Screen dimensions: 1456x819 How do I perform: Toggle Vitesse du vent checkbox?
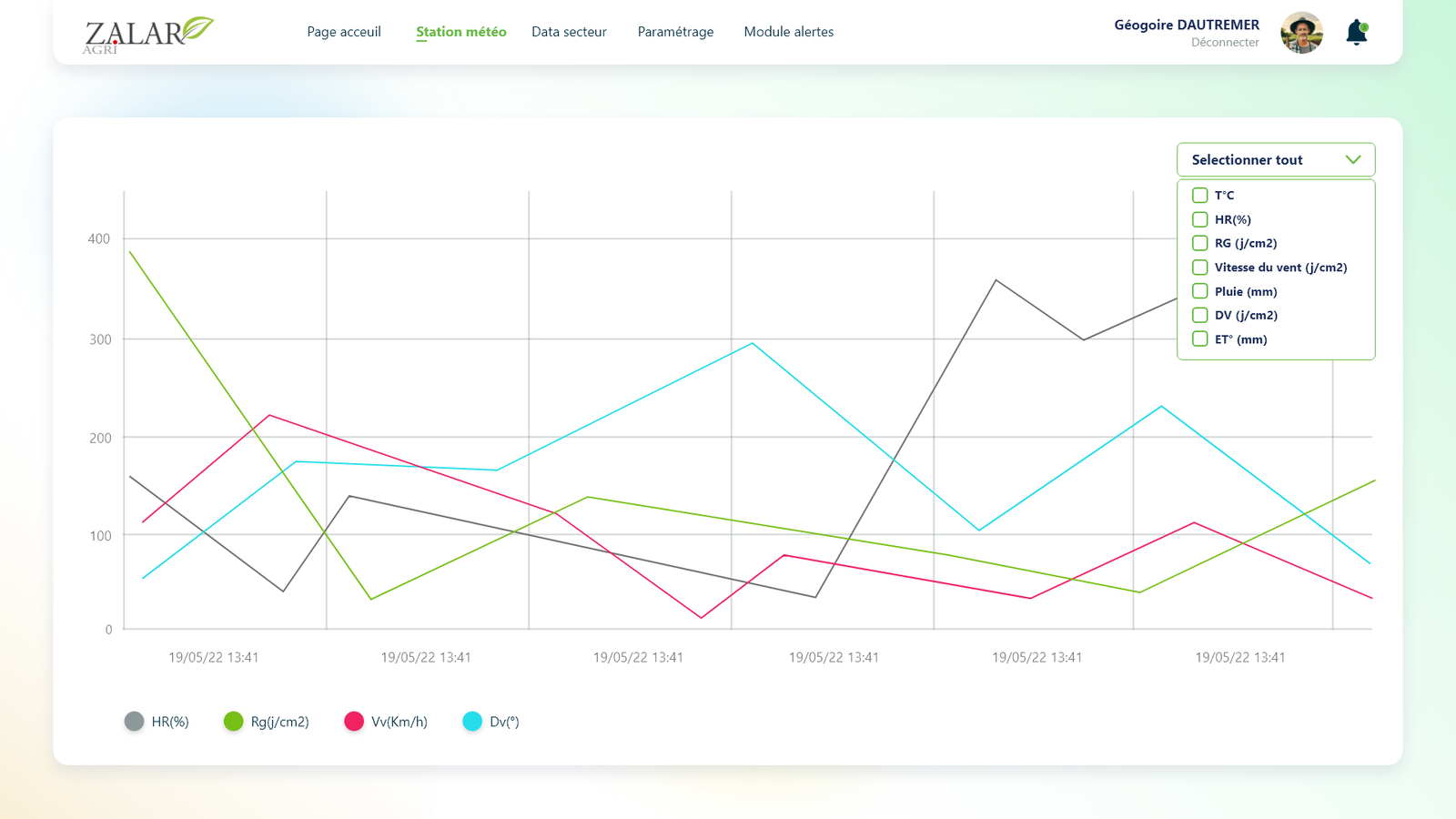point(1199,268)
